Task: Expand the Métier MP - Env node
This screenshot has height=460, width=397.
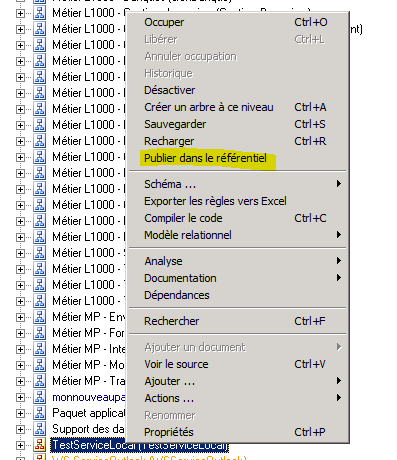Action: coord(20,317)
